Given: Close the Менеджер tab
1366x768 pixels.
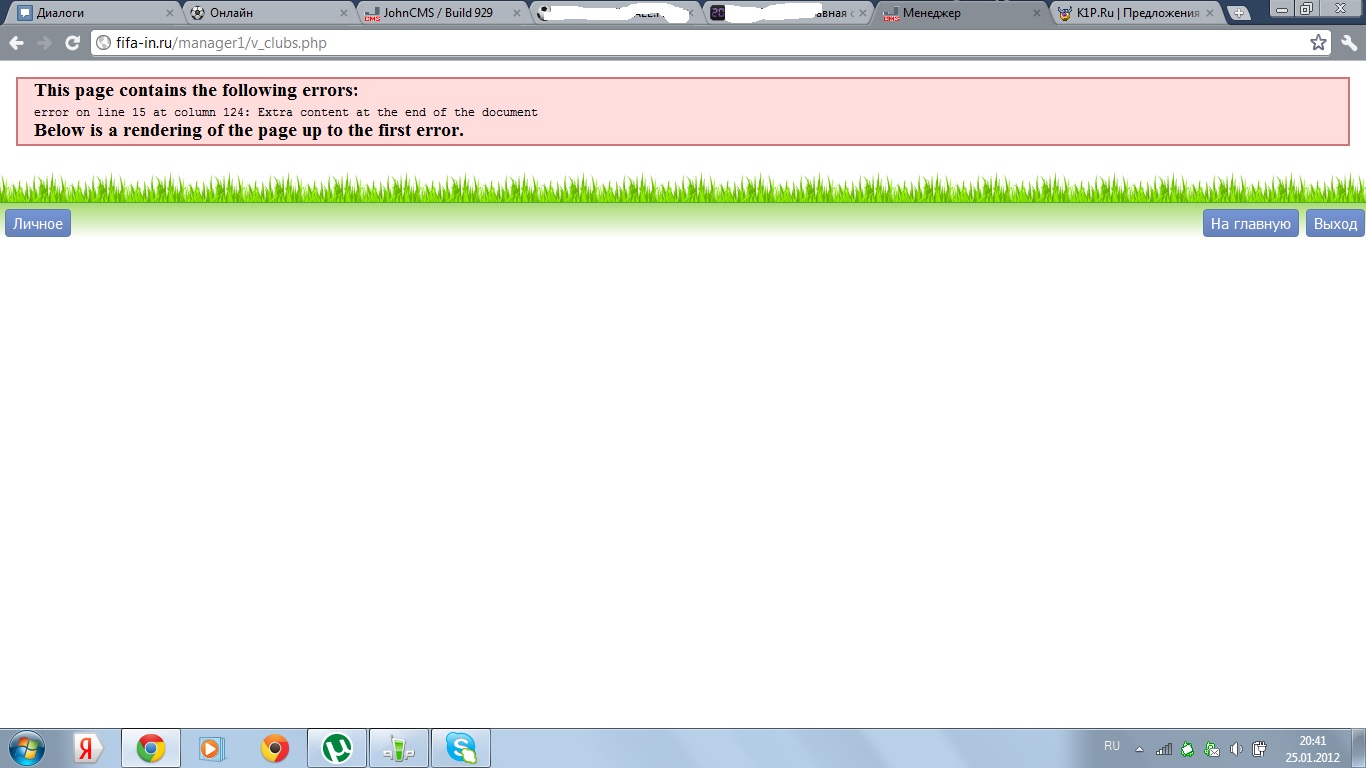Looking at the screenshot, I should tap(1037, 13).
